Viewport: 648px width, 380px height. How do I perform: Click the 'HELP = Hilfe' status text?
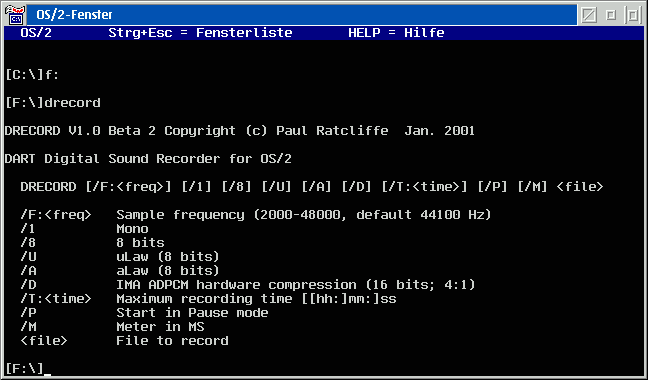(x=396, y=33)
